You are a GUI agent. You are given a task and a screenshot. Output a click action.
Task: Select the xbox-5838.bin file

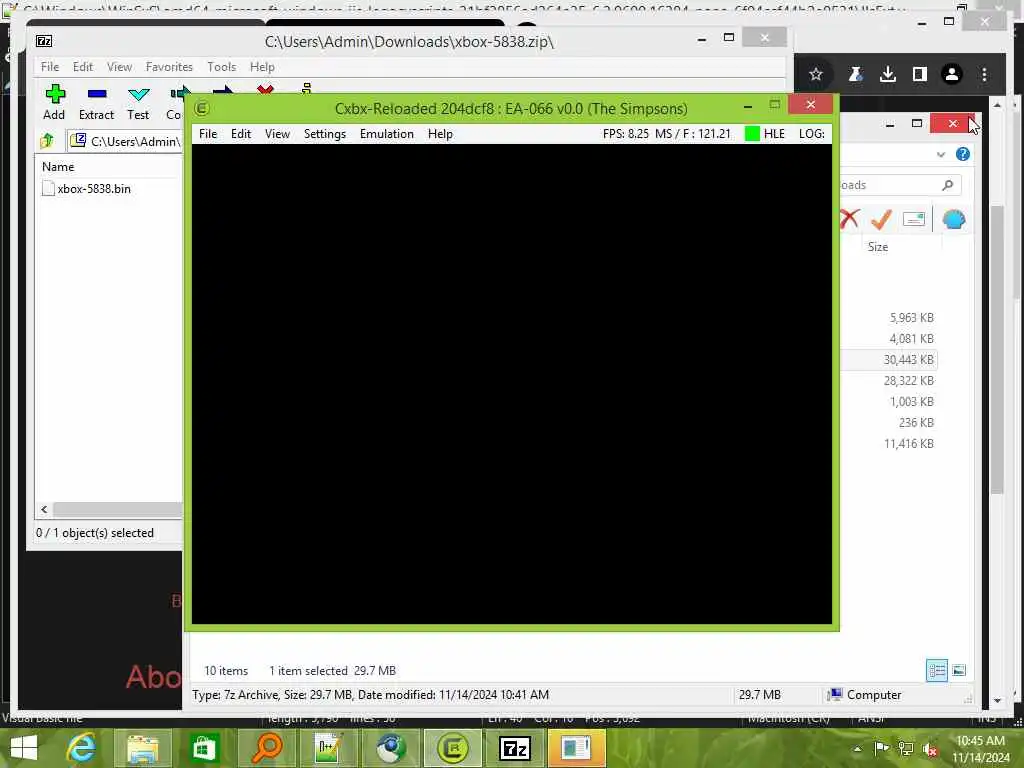[x=86, y=189]
